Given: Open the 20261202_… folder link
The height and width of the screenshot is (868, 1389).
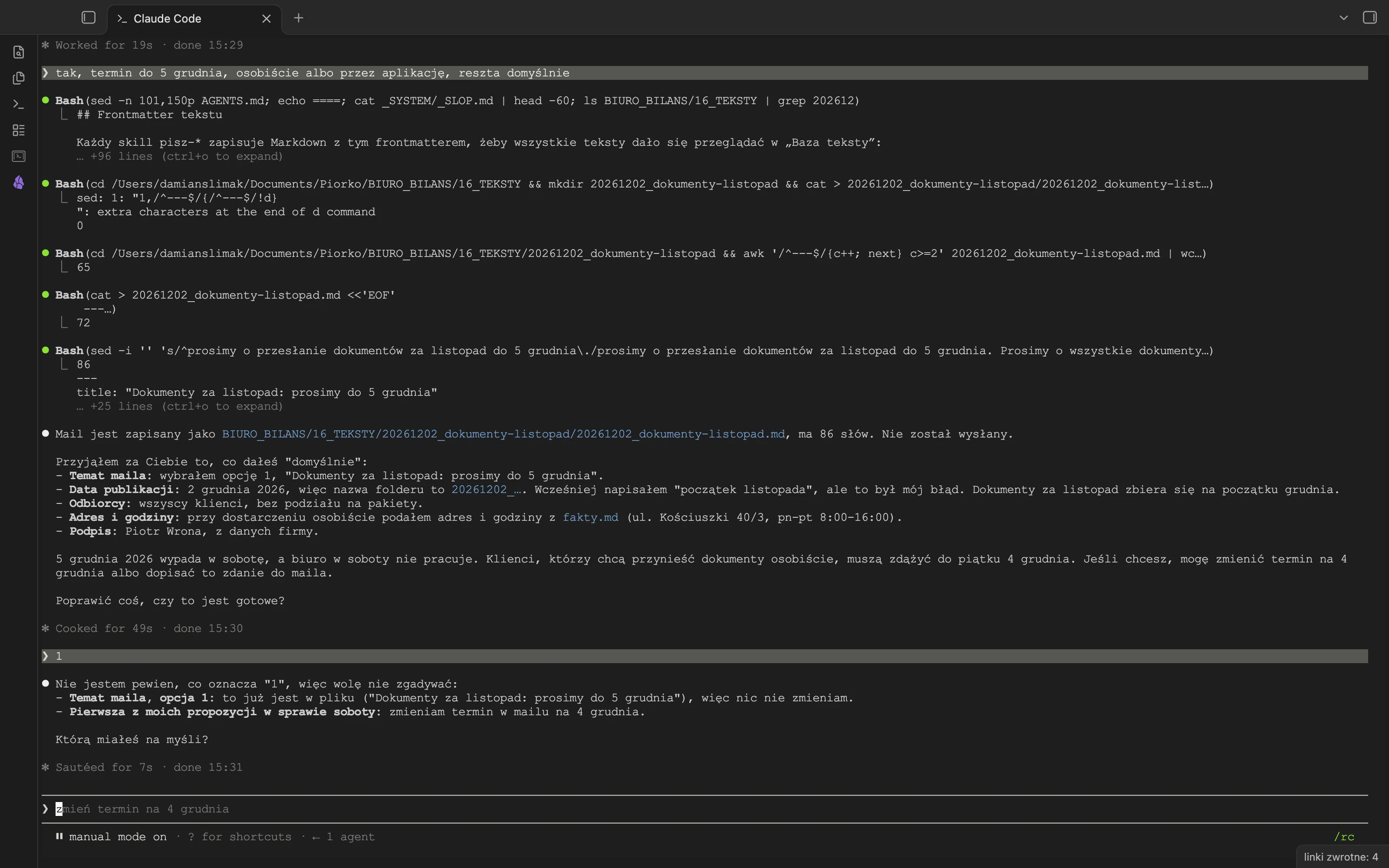Looking at the screenshot, I should click(x=486, y=490).
